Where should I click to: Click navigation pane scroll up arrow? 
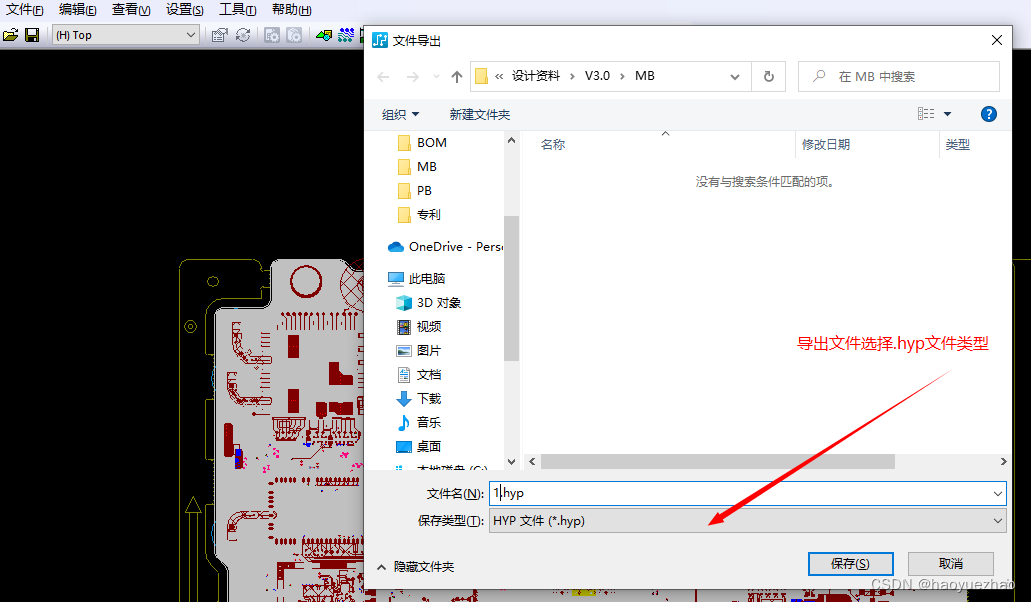[512, 140]
